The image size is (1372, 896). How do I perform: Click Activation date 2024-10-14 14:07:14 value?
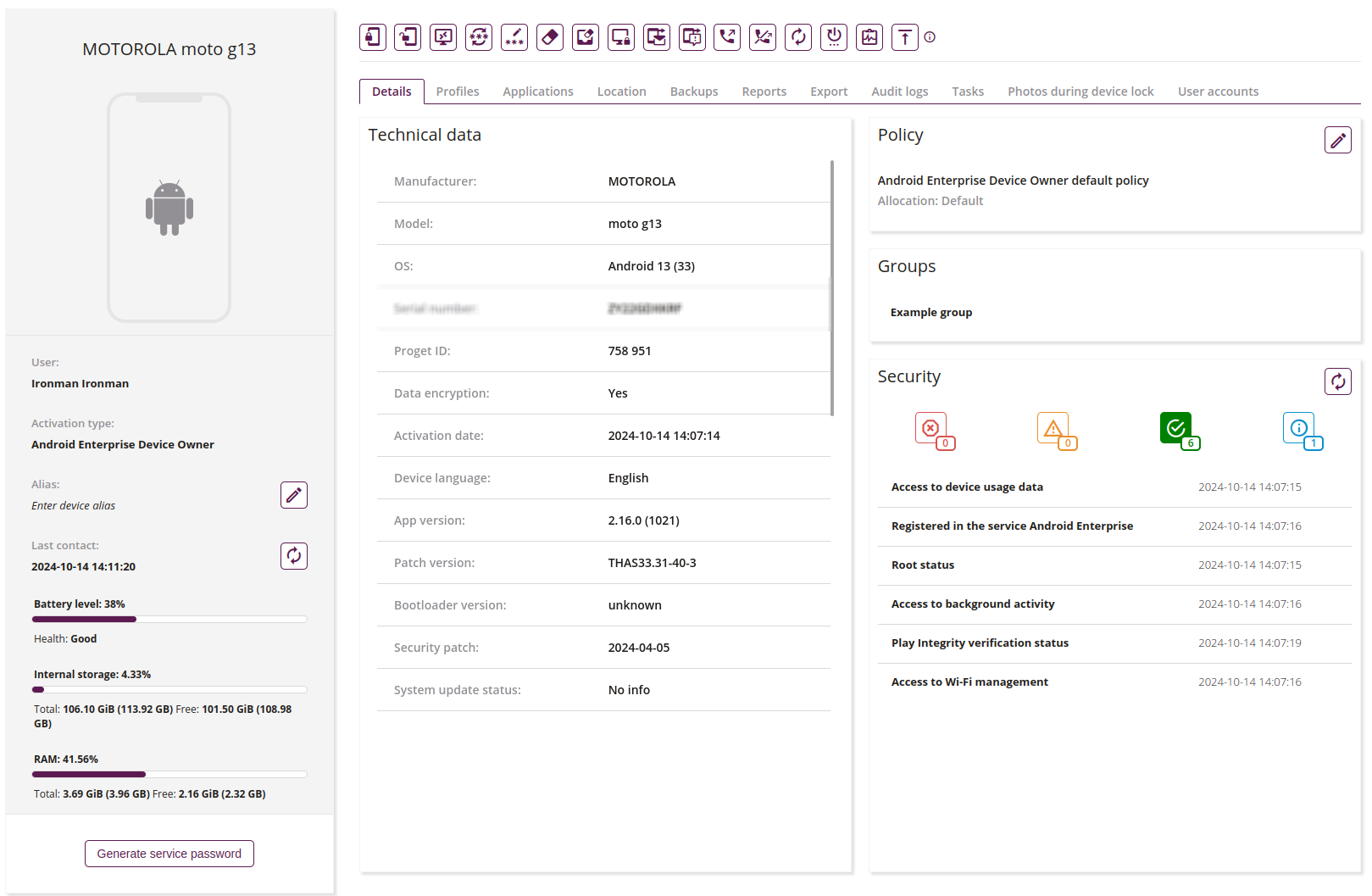click(x=664, y=436)
